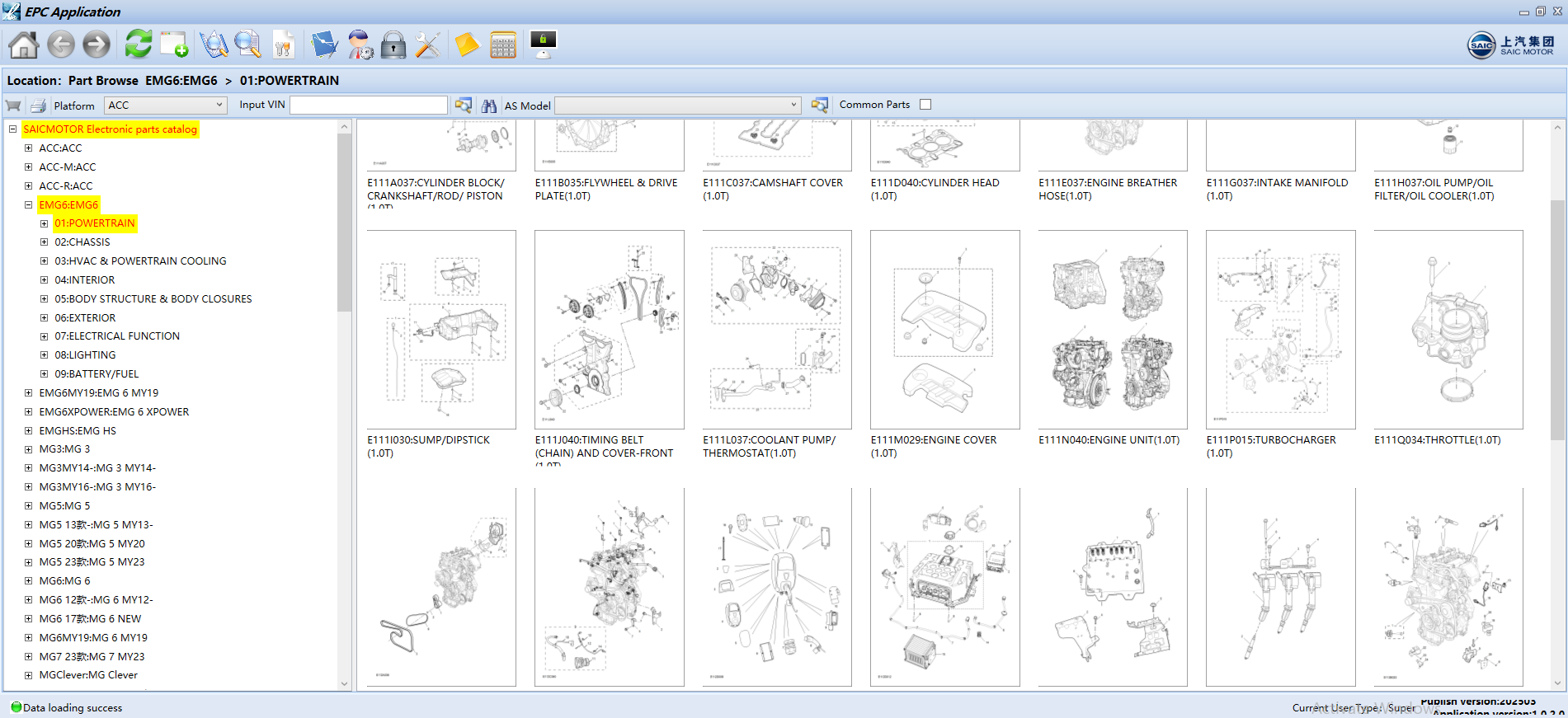The height and width of the screenshot is (718, 1568).
Task: Go to the Home page icon
Action: (x=24, y=45)
